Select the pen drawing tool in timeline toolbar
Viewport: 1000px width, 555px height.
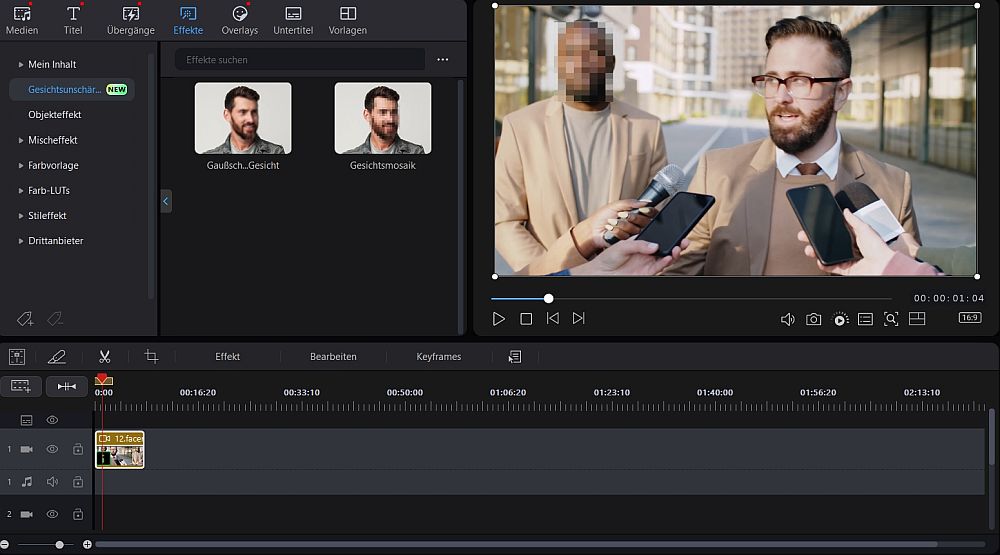pyautogui.click(x=57, y=357)
